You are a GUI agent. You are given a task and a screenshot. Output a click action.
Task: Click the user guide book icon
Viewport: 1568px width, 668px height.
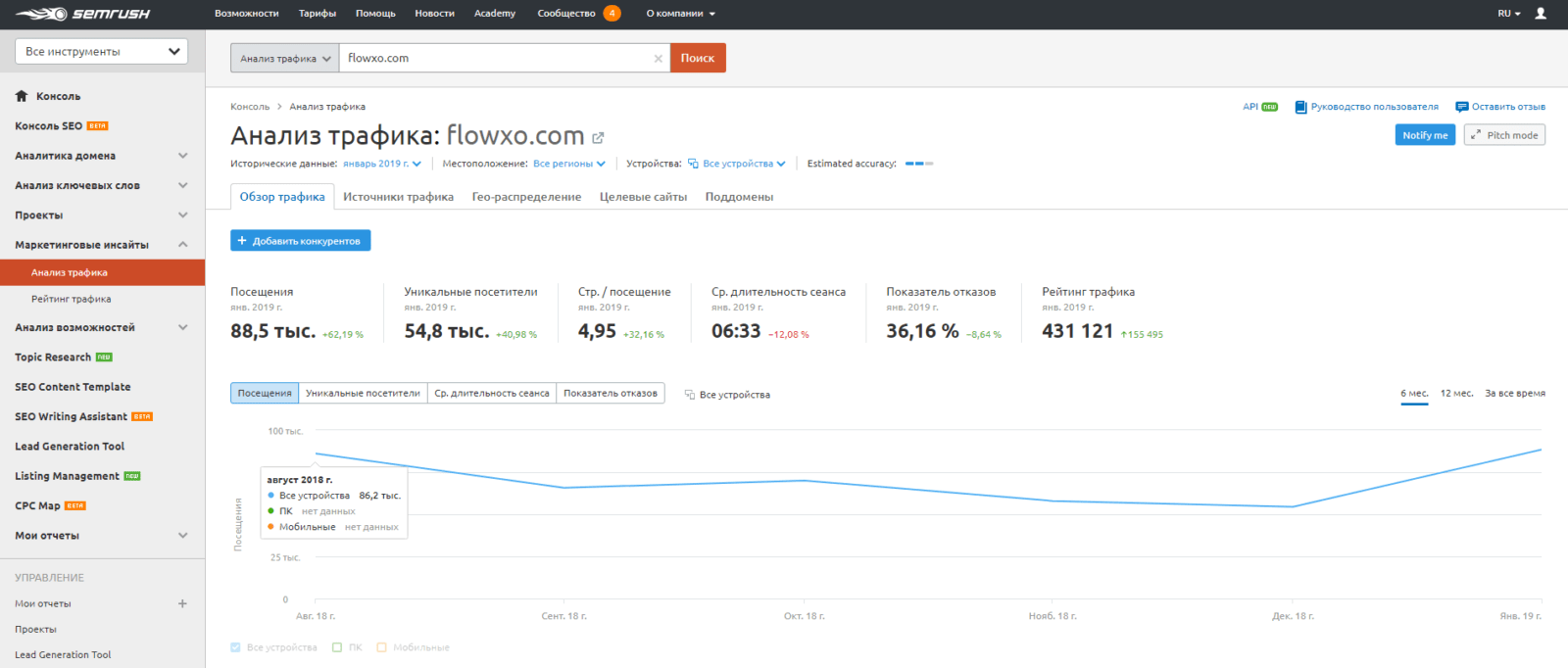click(x=1300, y=107)
